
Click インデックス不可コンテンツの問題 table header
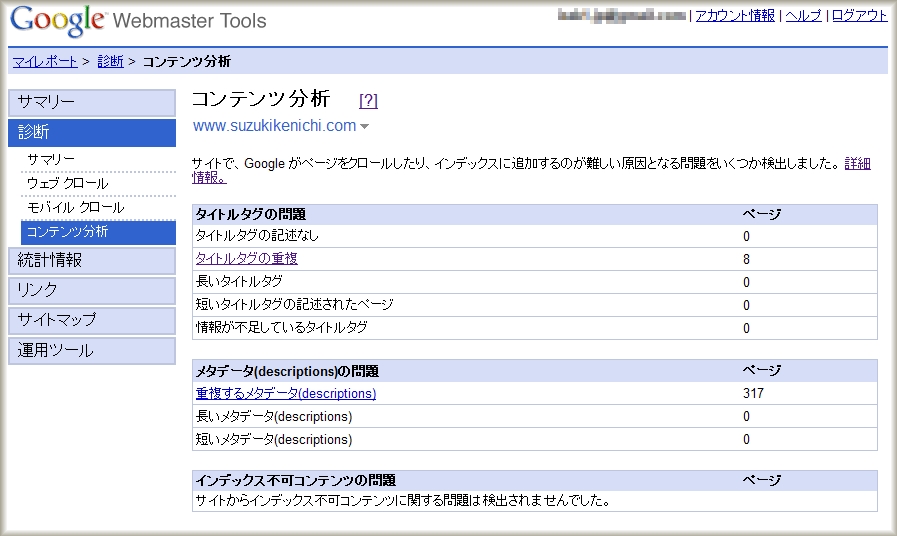[x=296, y=480]
